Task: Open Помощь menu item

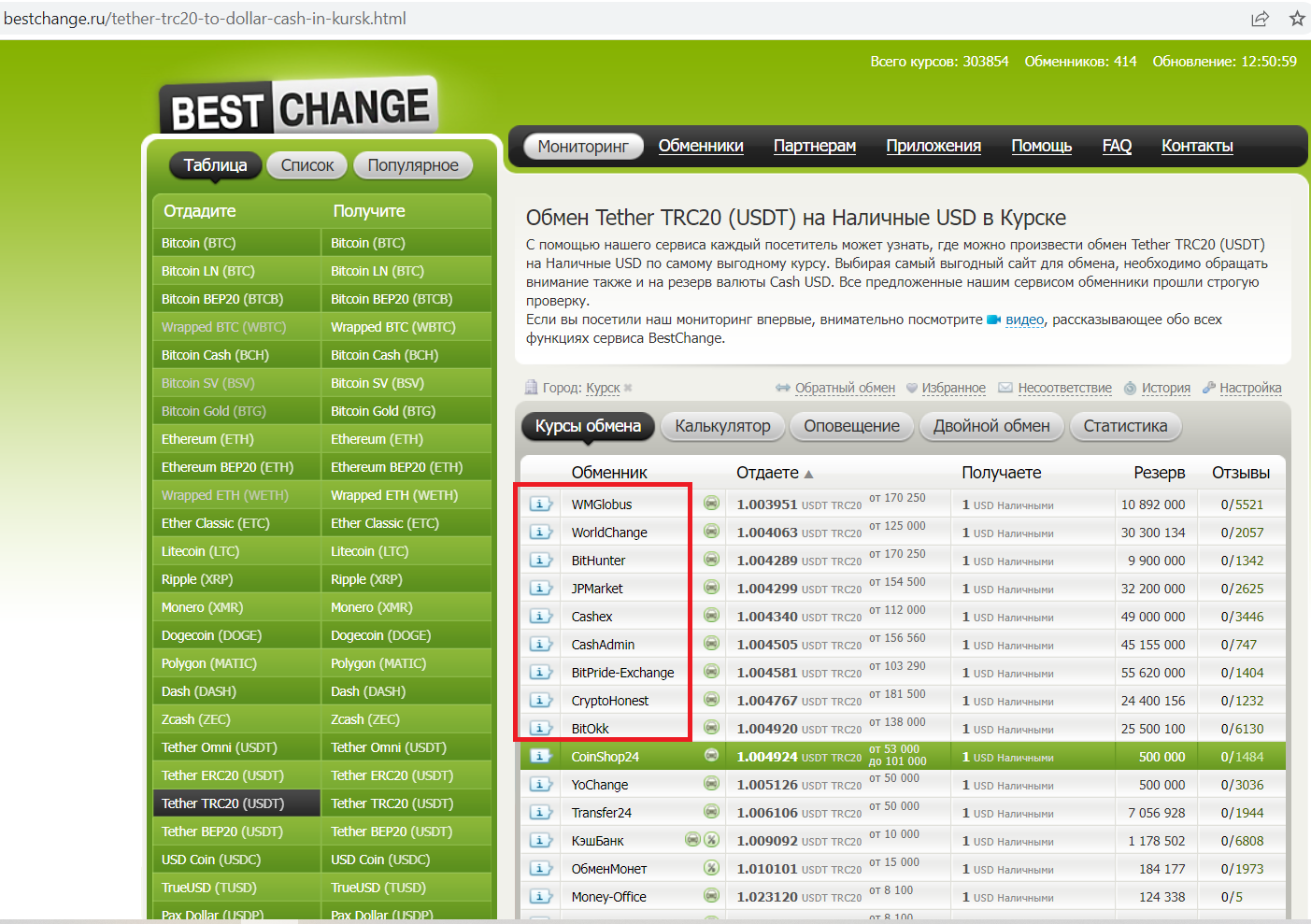Action: point(1042,146)
